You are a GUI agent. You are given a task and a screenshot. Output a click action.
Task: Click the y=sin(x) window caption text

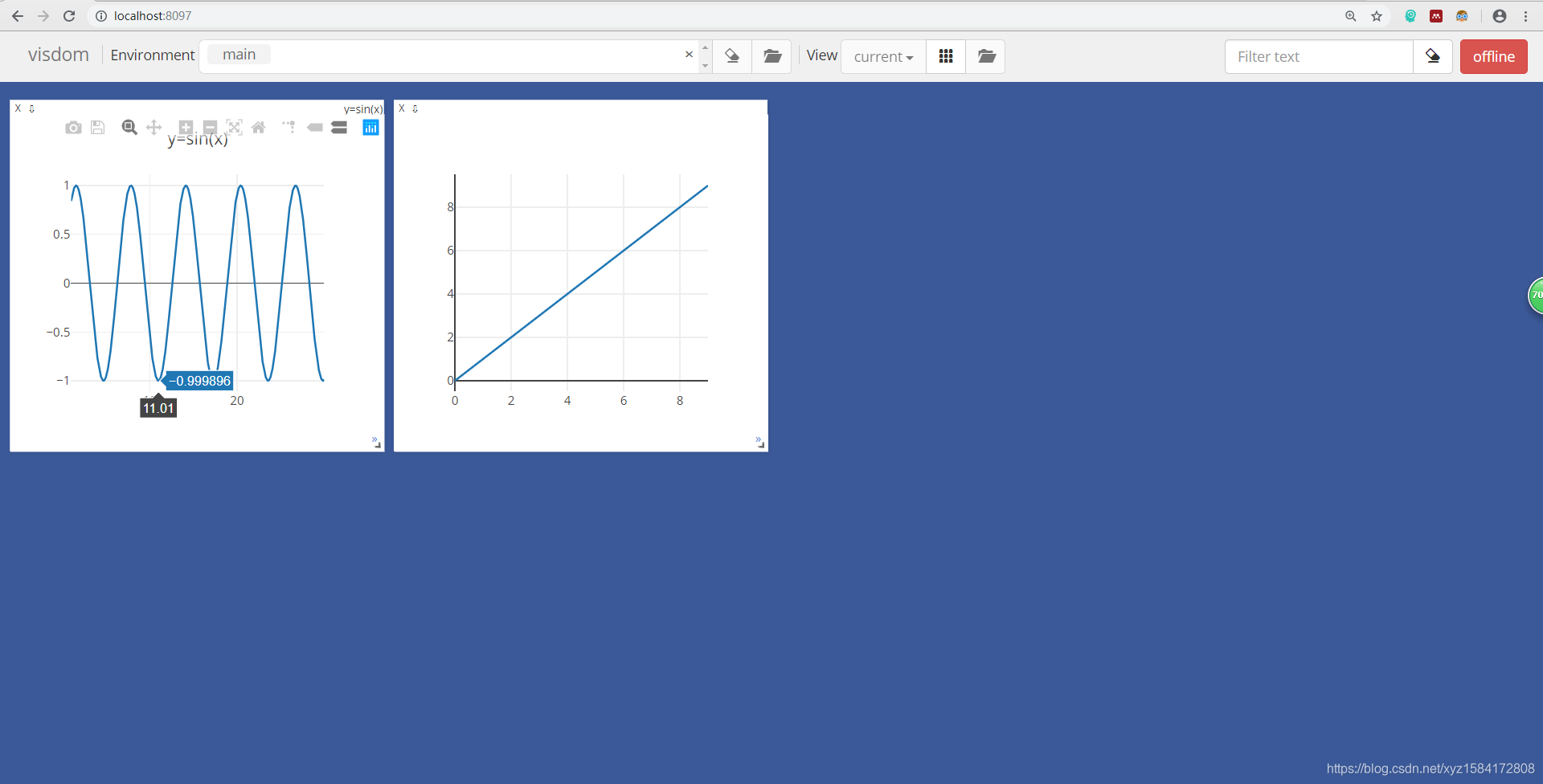pyautogui.click(x=363, y=109)
